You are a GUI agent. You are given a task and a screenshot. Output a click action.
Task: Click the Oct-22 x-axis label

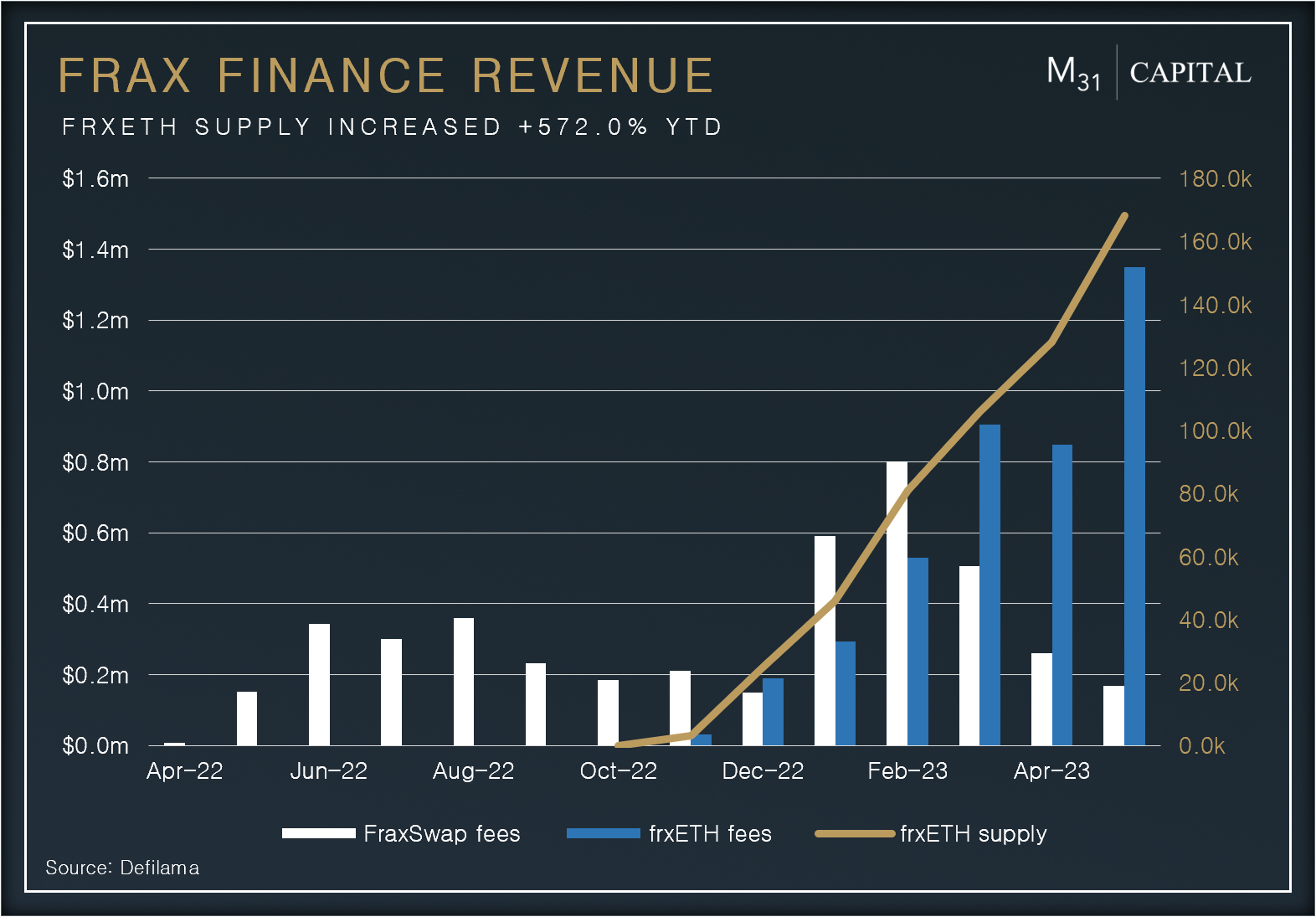click(619, 771)
